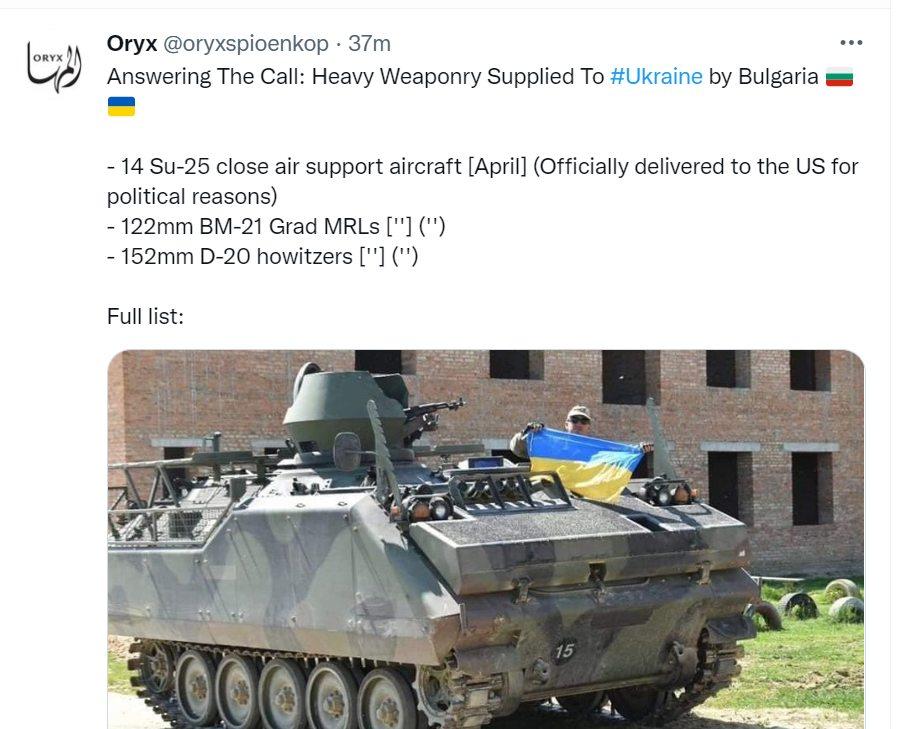Click the Bulgarian flag emoji
The image size is (909, 729).
(839, 76)
